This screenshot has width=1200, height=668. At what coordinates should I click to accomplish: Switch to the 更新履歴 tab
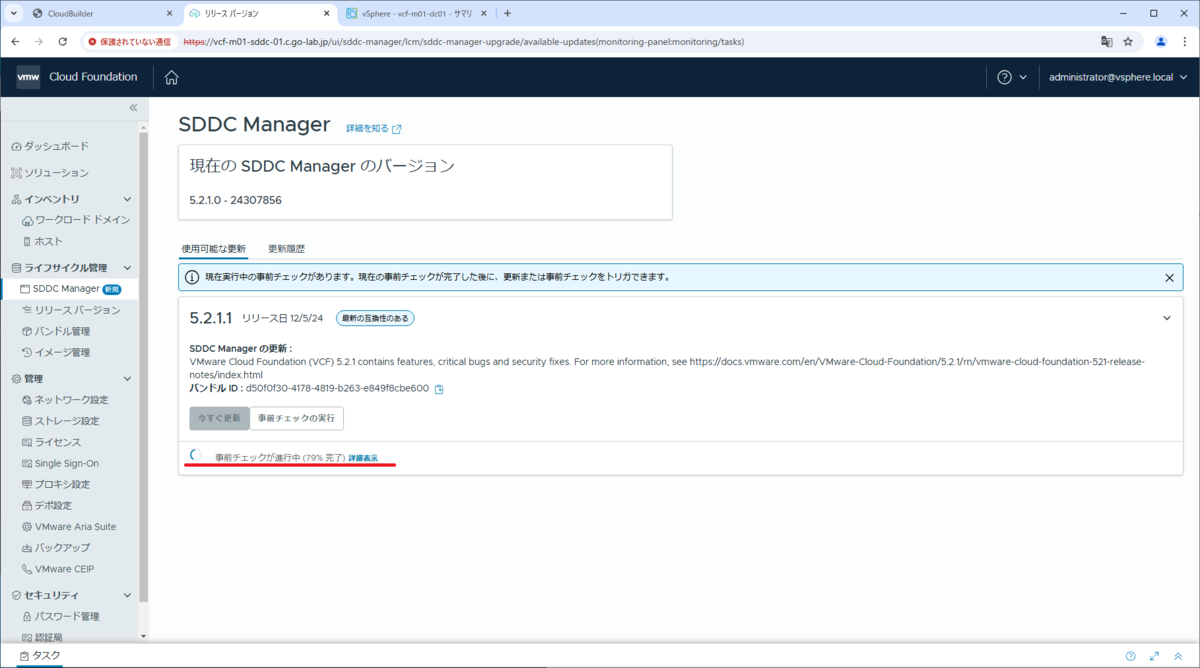point(286,248)
